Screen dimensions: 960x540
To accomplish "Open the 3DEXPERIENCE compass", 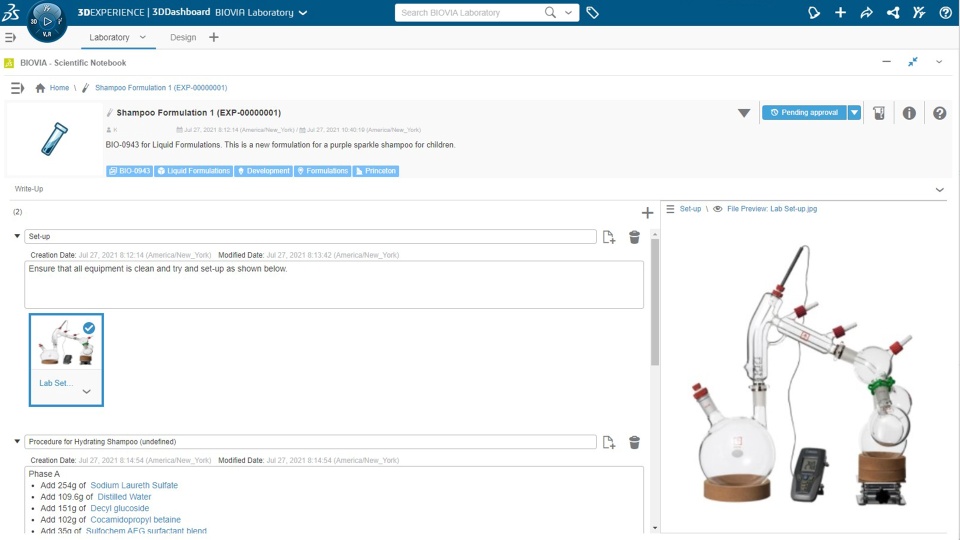I will click(47, 21).
